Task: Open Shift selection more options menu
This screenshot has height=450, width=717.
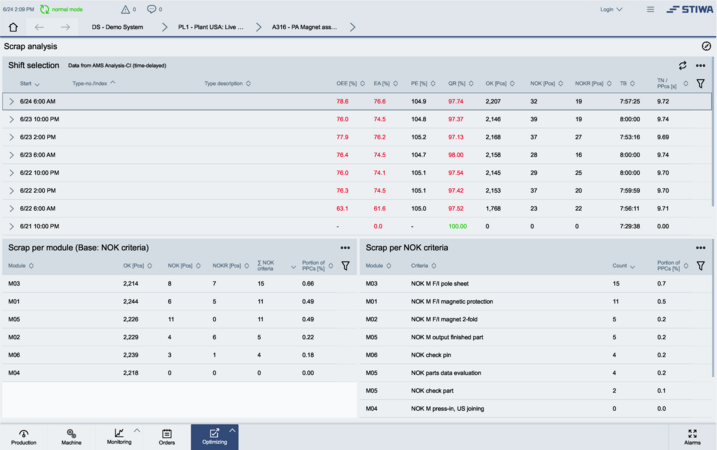Action: click(700, 65)
